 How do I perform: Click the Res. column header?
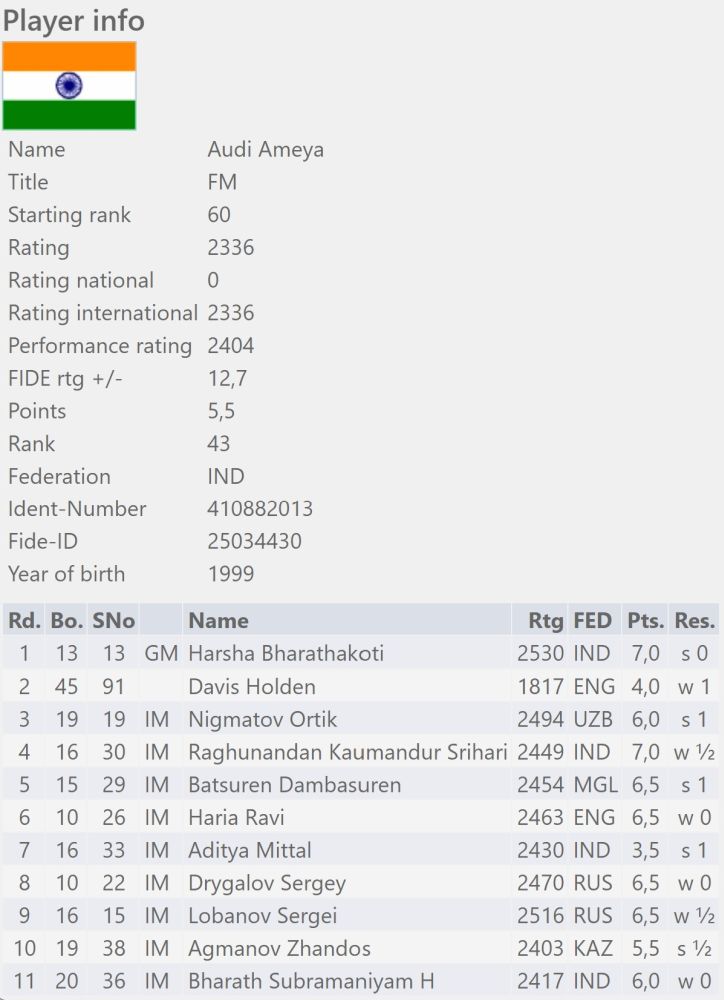(695, 620)
